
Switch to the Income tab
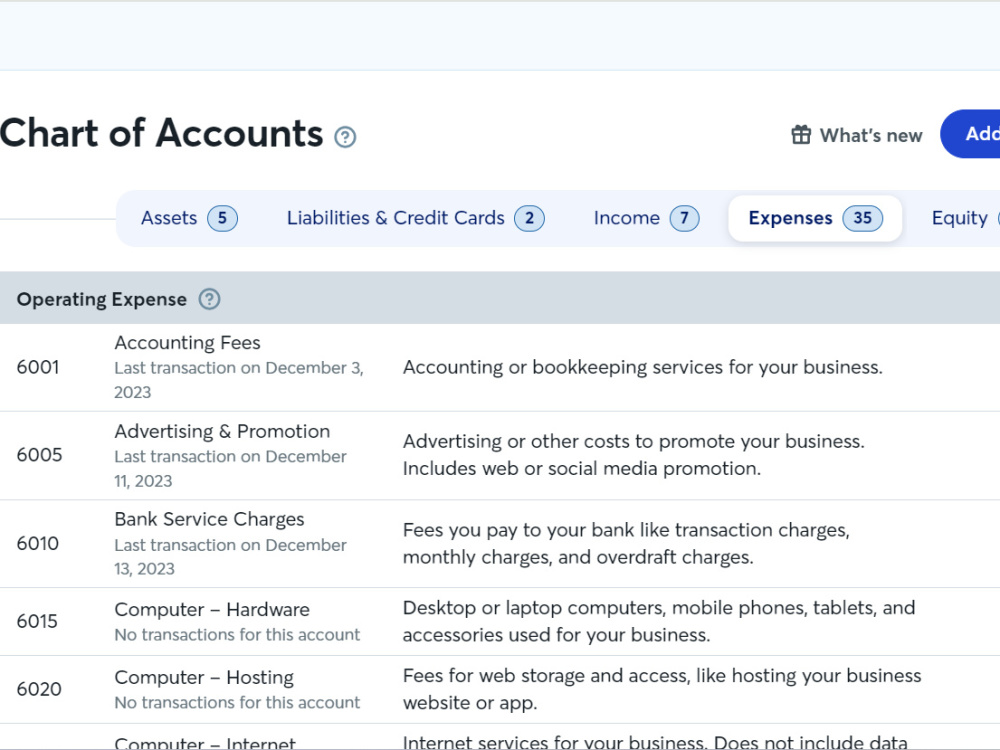coord(646,218)
